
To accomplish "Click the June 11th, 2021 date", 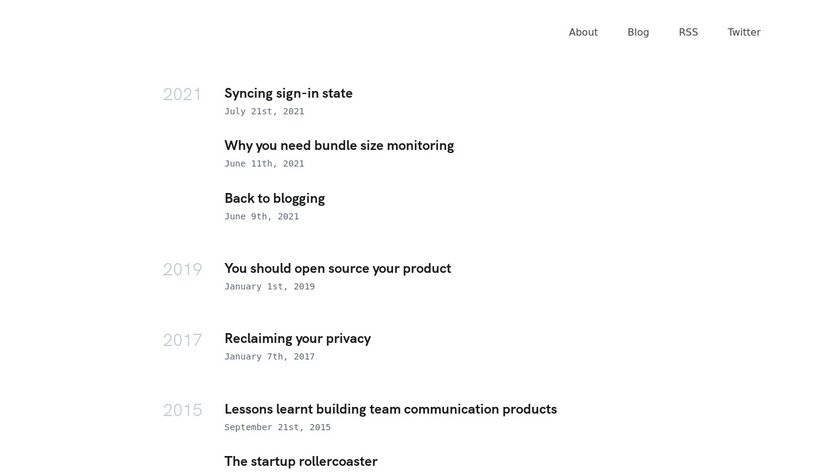I will coord(264,163).
